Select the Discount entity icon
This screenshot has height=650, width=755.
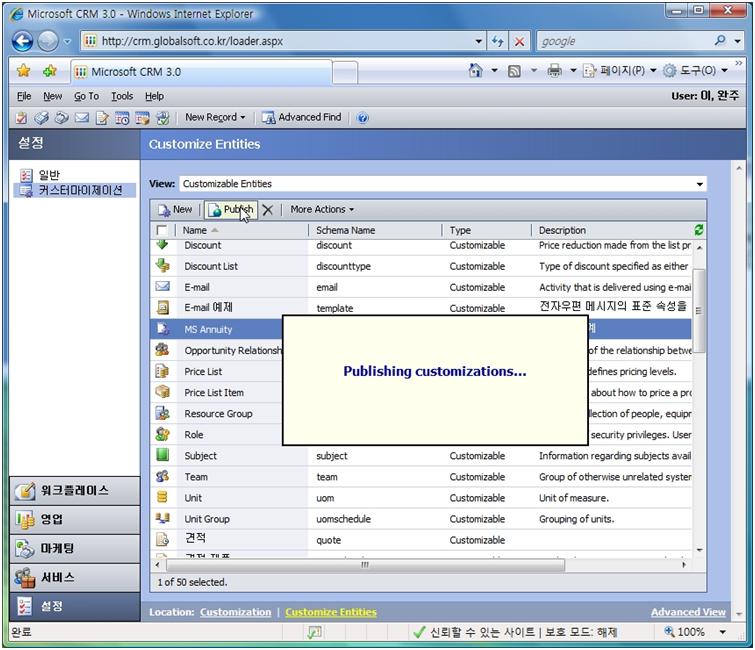point(162,245)
